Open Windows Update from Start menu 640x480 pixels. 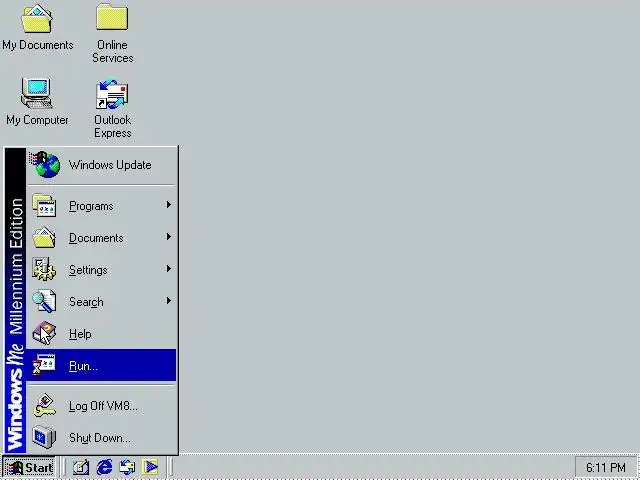tap(102, 165)
